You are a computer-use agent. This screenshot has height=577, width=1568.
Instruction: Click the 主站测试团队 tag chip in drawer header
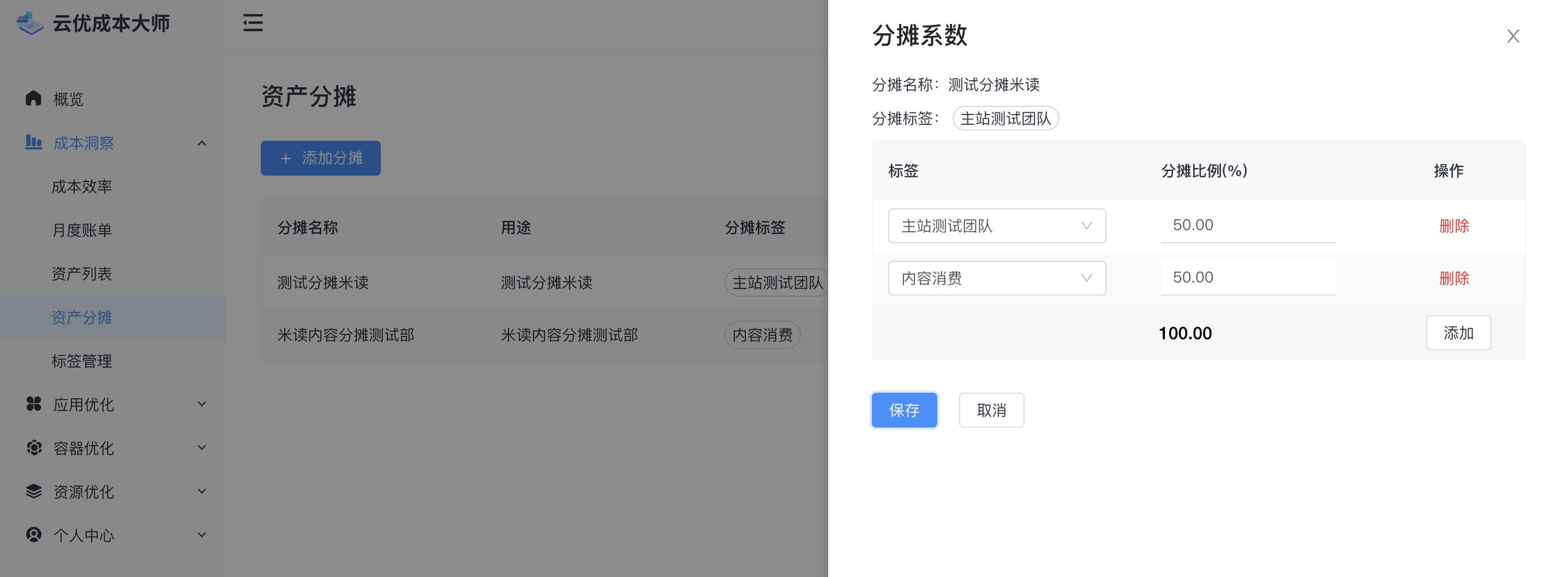click(x=1006, y=118)
